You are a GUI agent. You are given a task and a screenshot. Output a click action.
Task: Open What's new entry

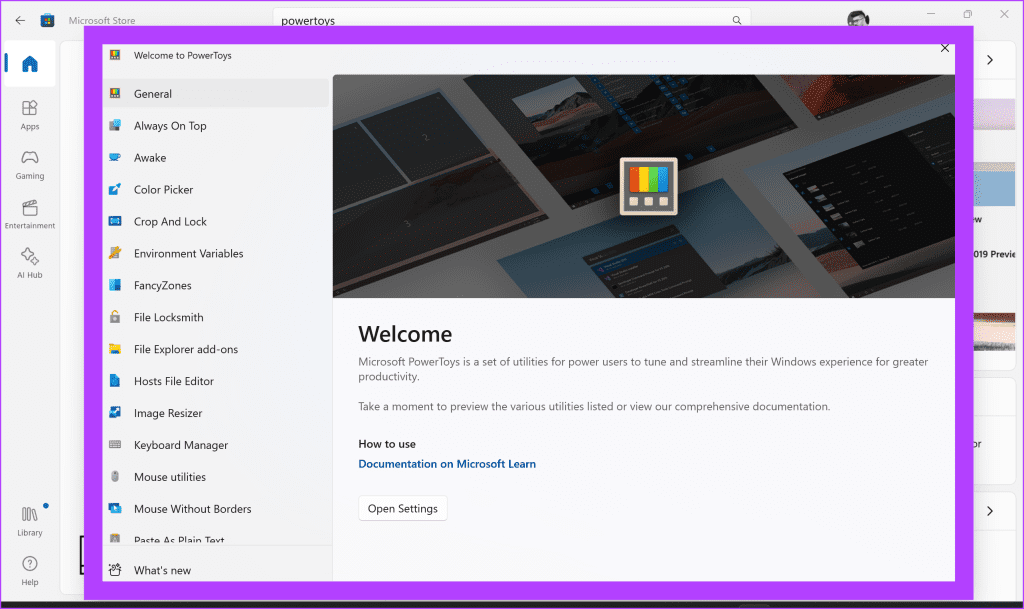click(x=216, y=570)
